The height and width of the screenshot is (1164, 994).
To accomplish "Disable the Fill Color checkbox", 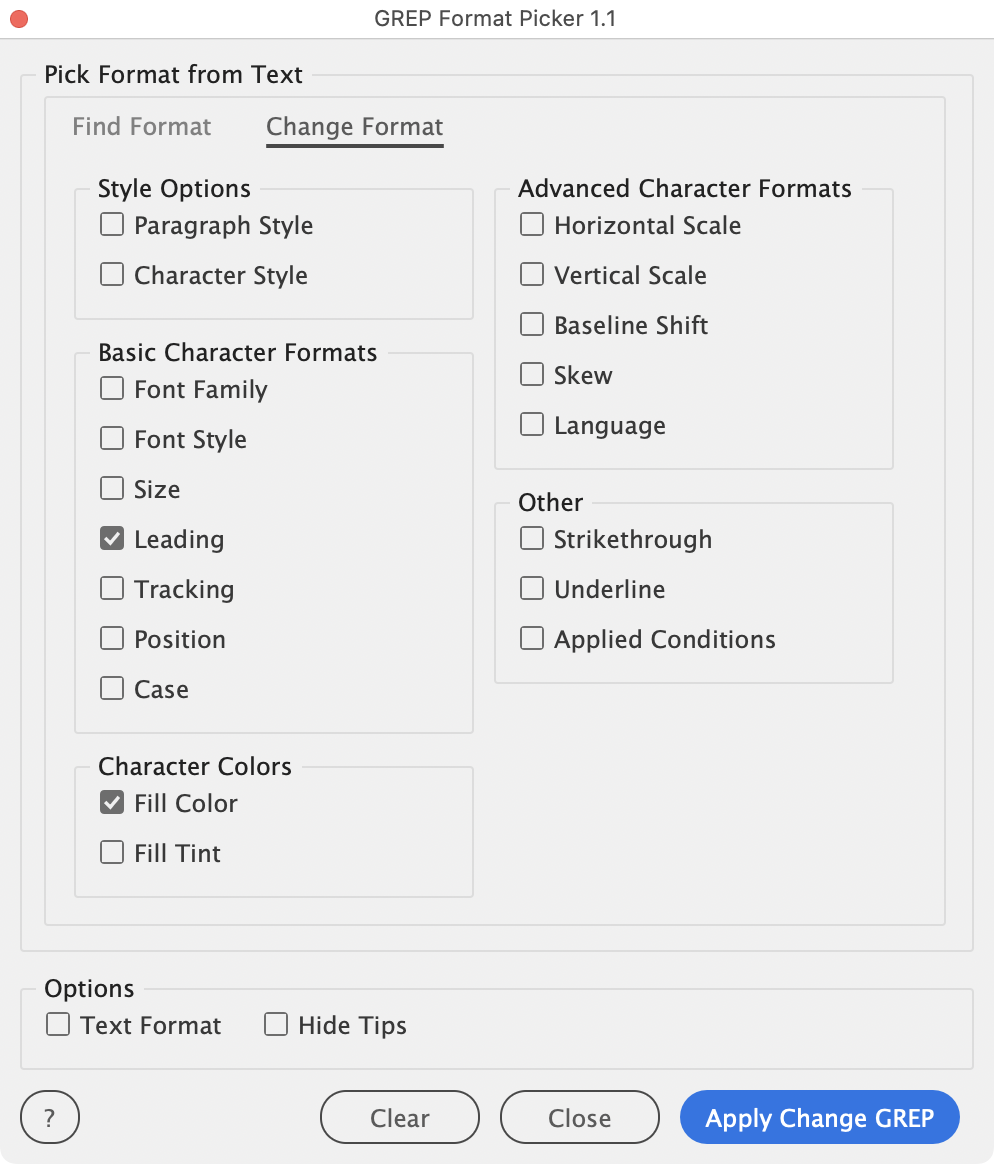I will (112, 803).
